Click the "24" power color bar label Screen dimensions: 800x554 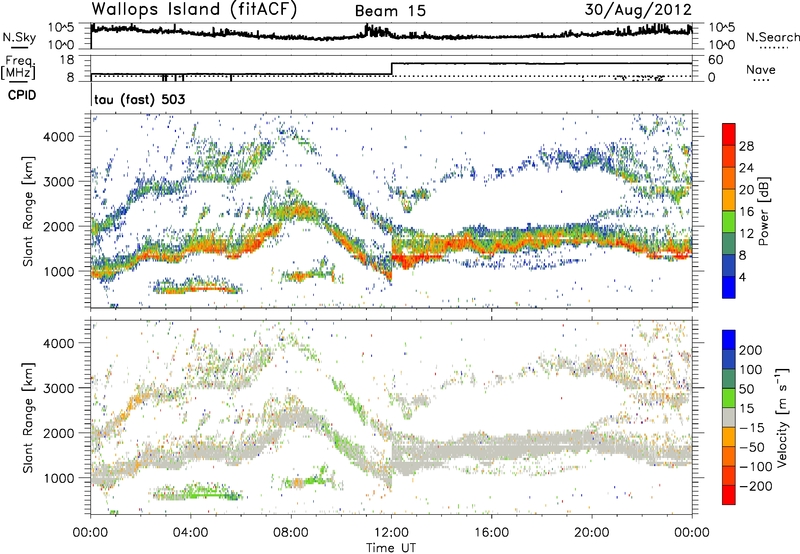coord(746,168)
